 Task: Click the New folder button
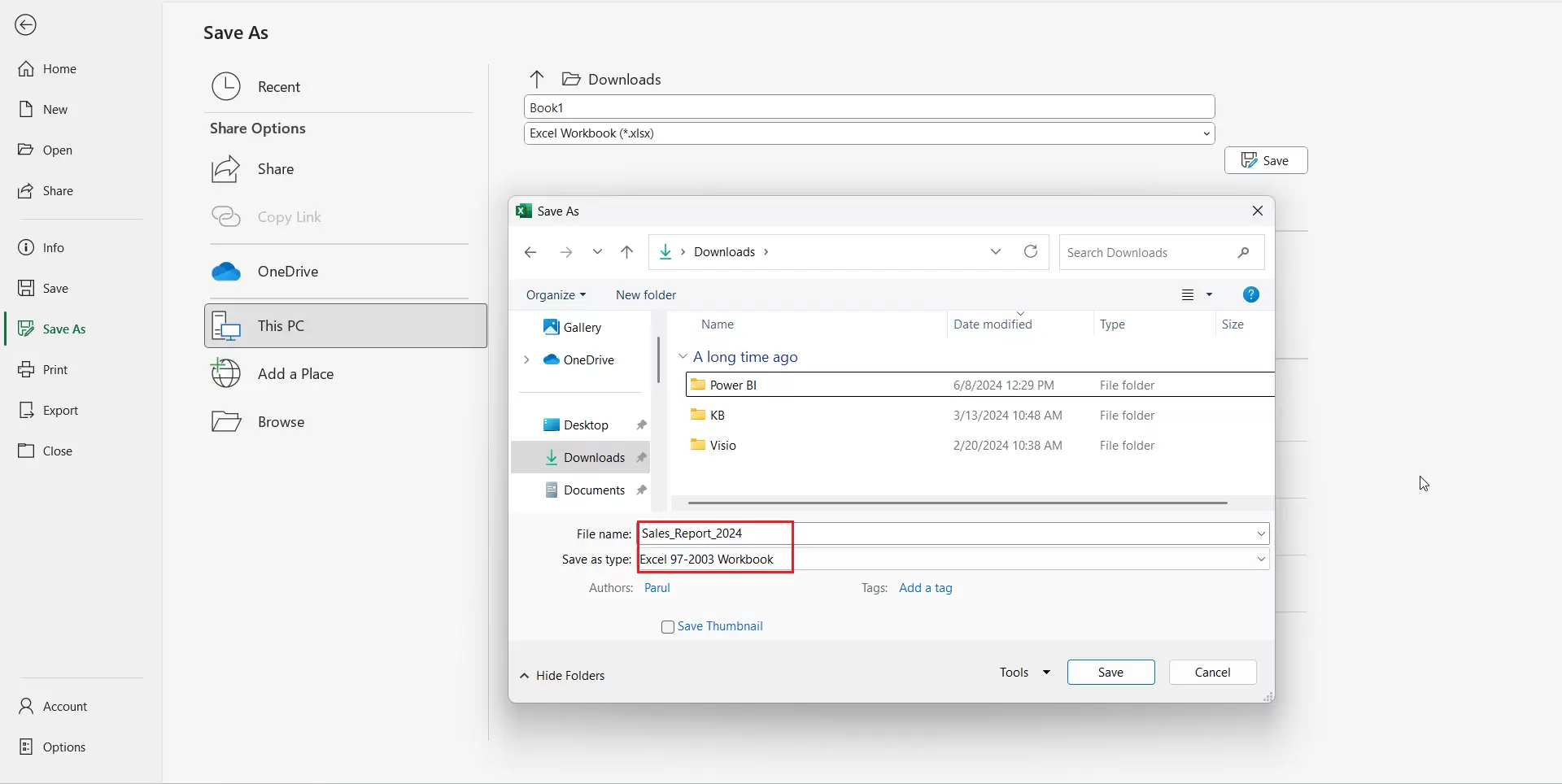[x=646, y=294]
